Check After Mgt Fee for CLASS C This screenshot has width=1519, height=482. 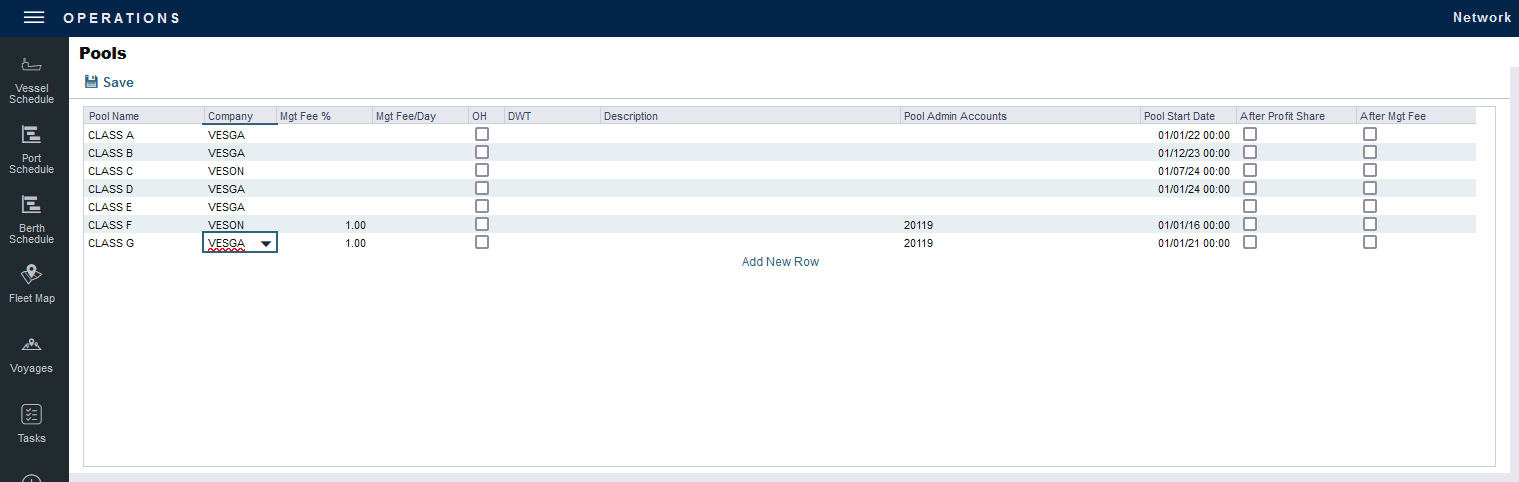[x=1369, y=170]
